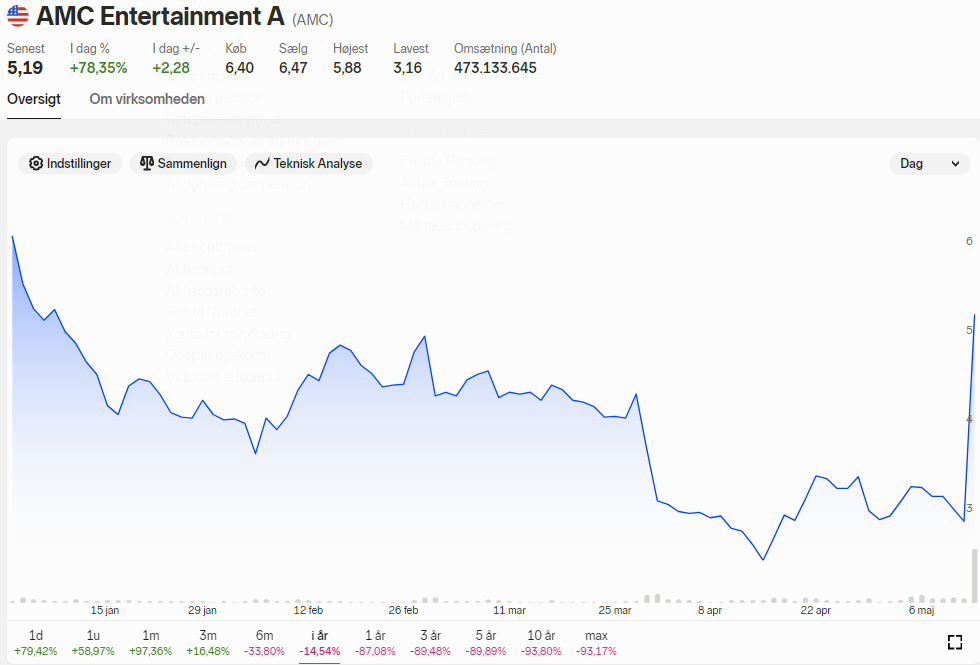Click the Køb price 6,40
The width and height of the screenshot is (980, 665).
(239, 68)
